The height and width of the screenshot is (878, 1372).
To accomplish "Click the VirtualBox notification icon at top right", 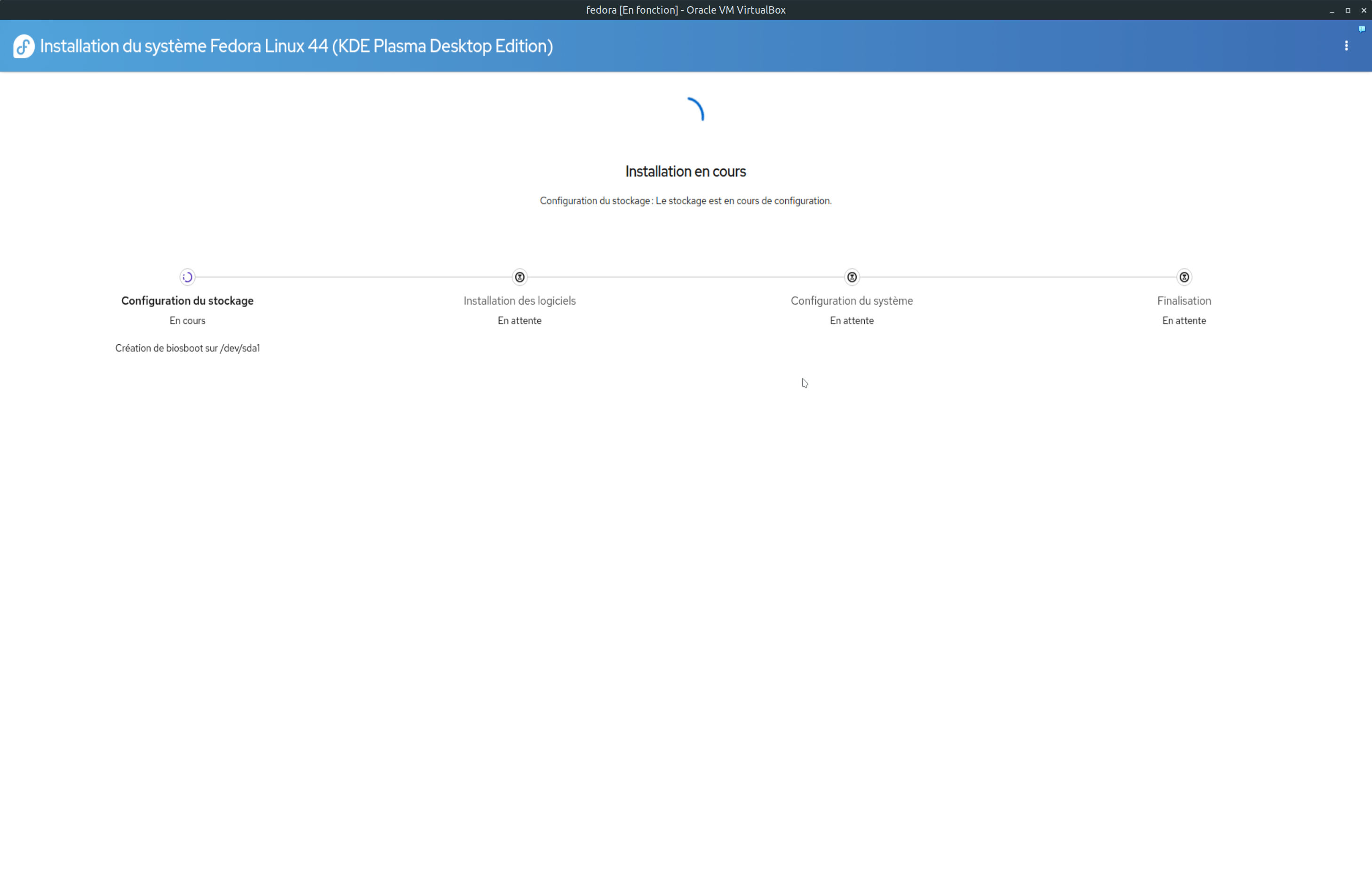I will [x=1362, y=29].
